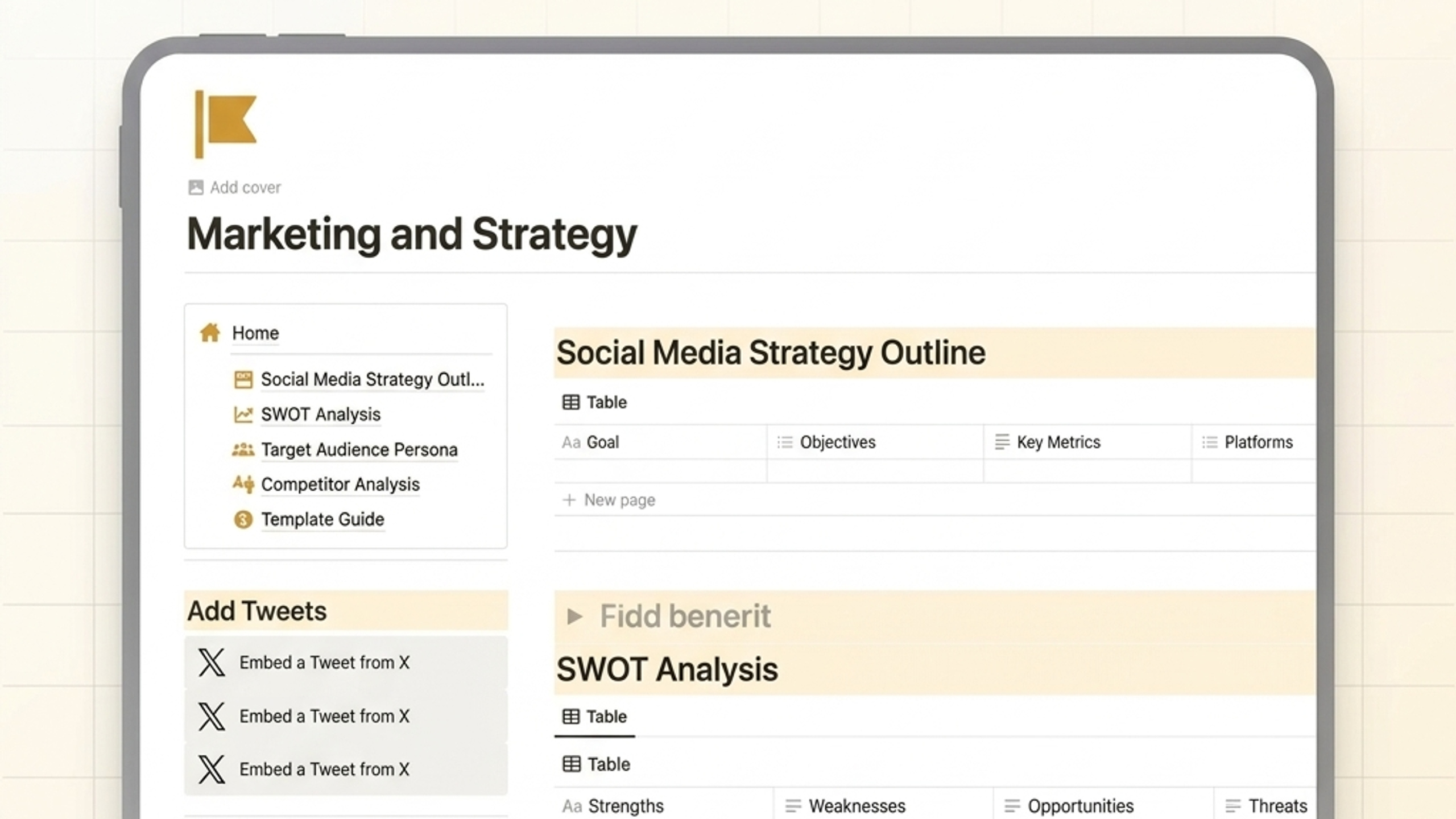This screenshot has height=819, width=1456.
Task: Click the Key Metrics column text icon
Action: click(1002, 442)
